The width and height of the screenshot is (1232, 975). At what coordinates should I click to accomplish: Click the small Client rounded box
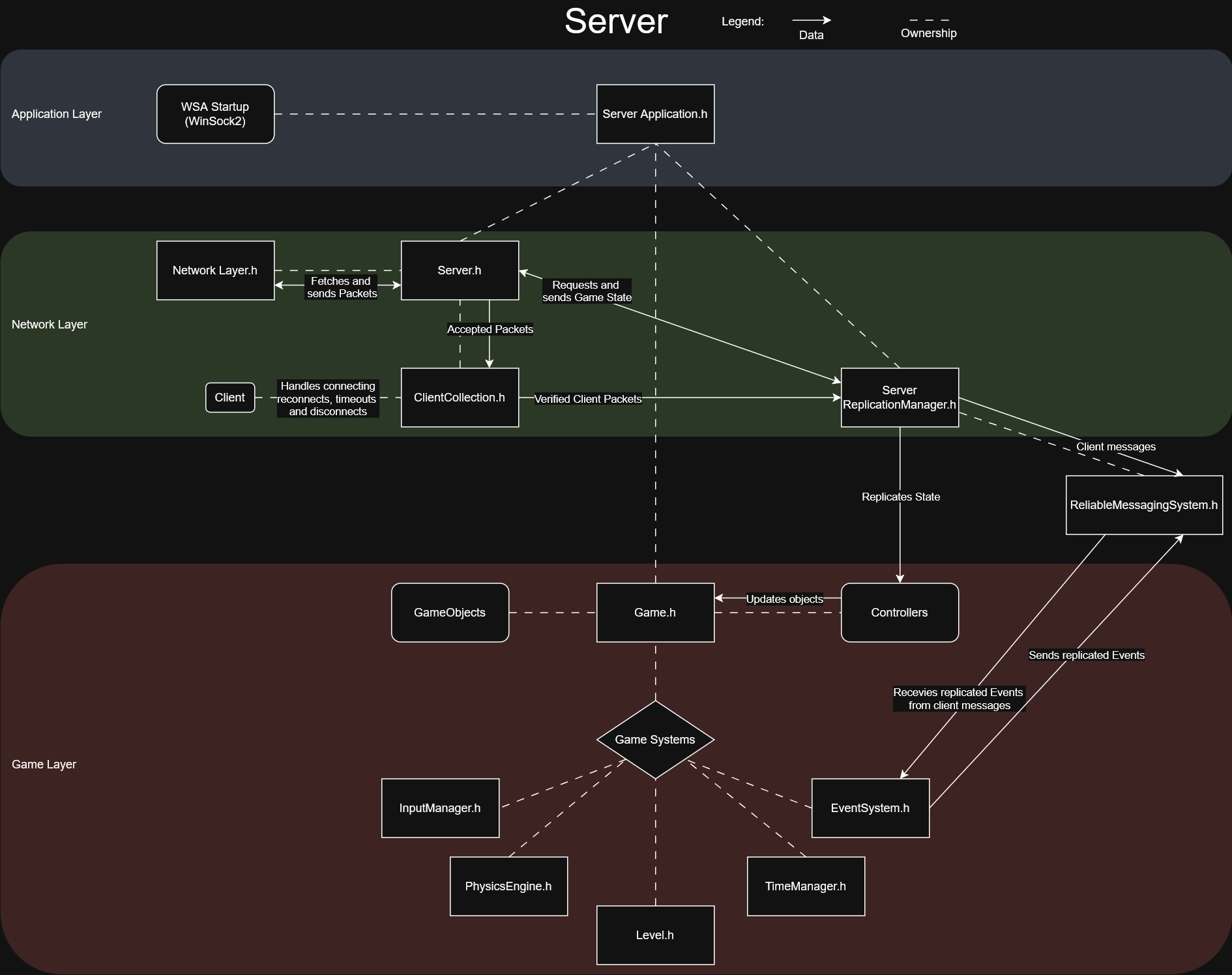(x=230, y=398)
